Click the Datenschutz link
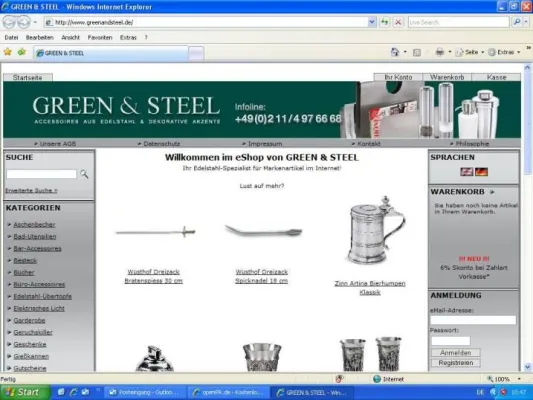Screen dimensions: 533x400 [x=161, y=144]
